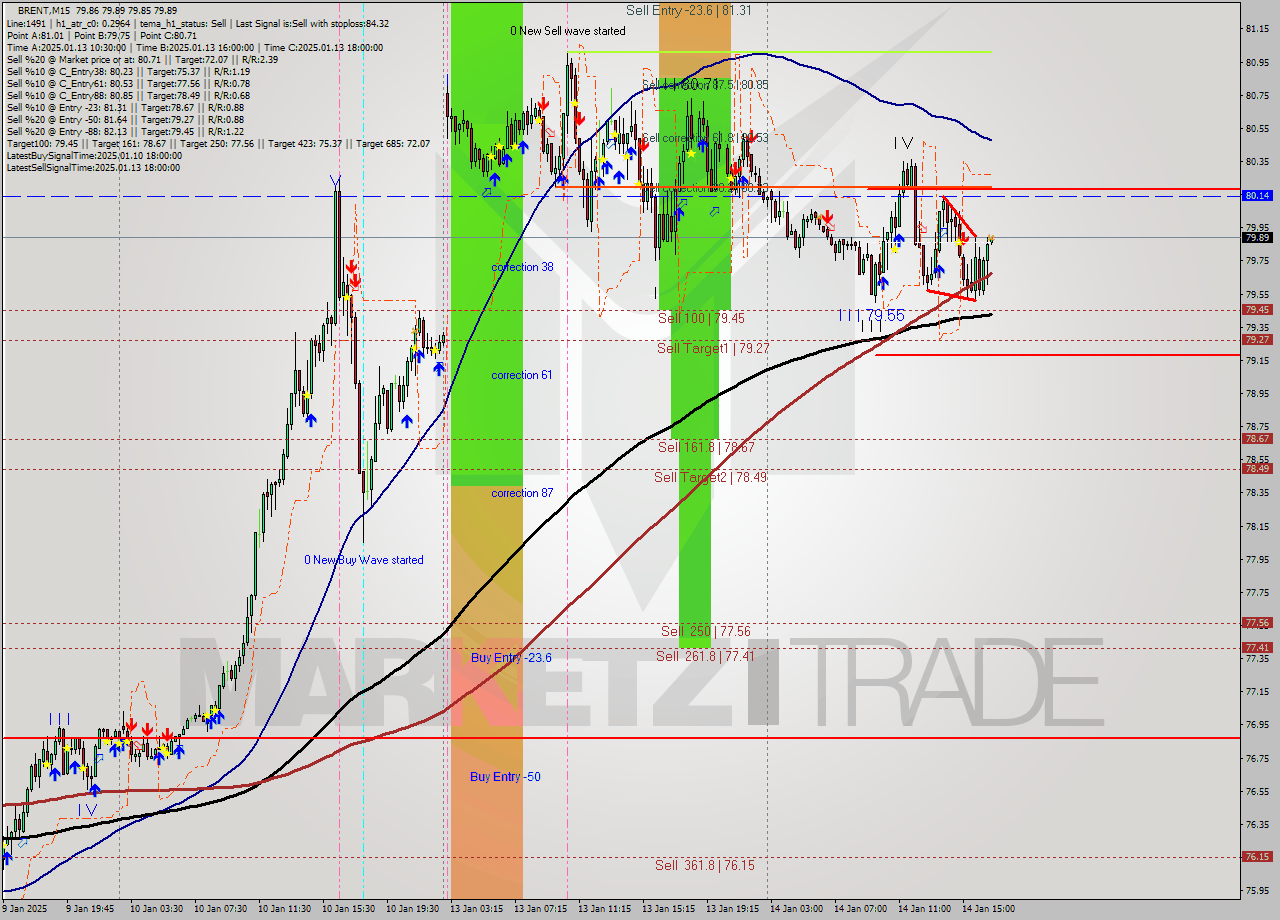
Task: Select the 'correction 87' chart label
Action: point(522,493)
